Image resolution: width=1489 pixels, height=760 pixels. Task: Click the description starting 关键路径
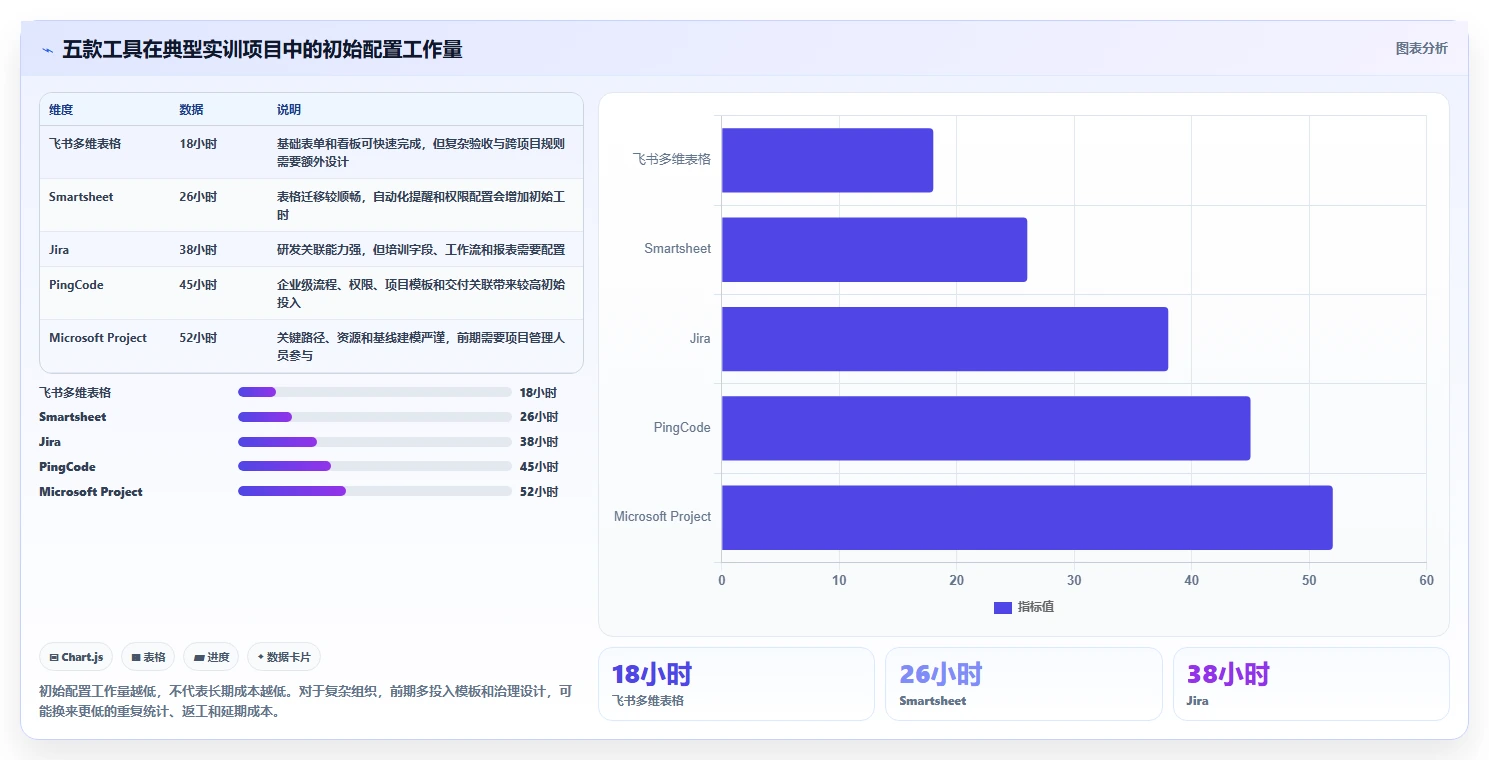point(421,346)
